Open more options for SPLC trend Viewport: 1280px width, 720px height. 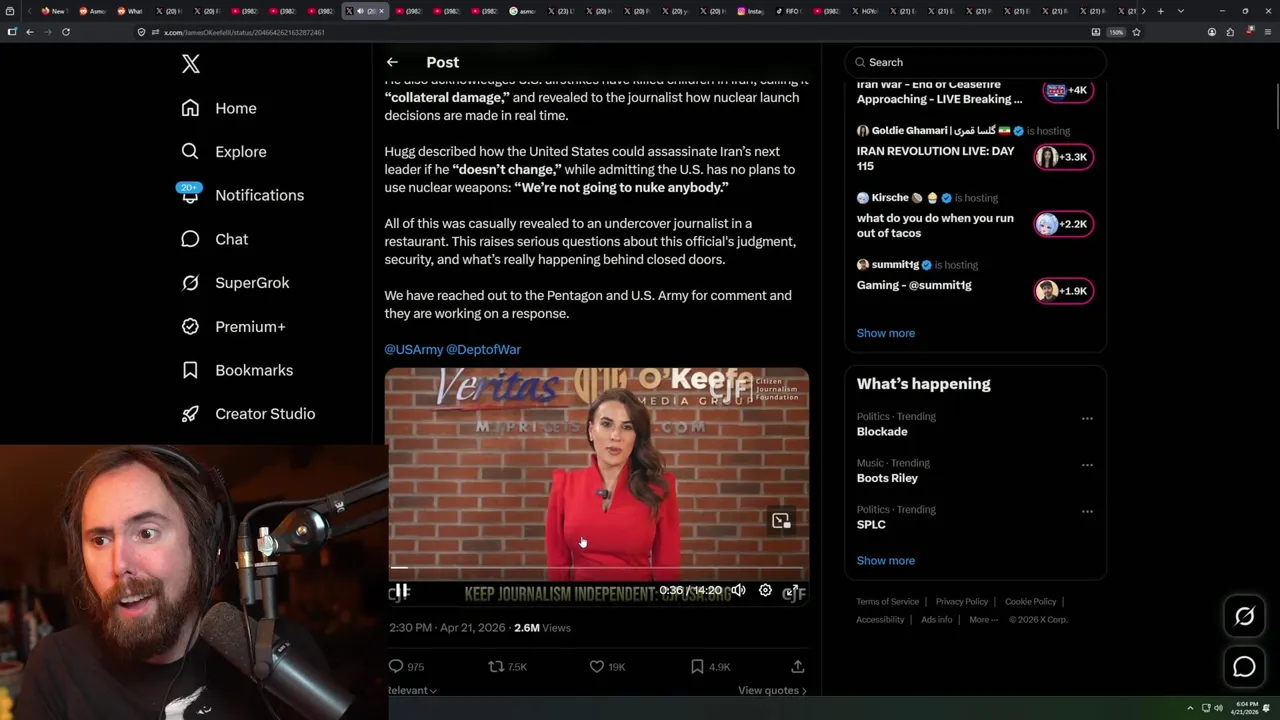tap(1087, 511)
